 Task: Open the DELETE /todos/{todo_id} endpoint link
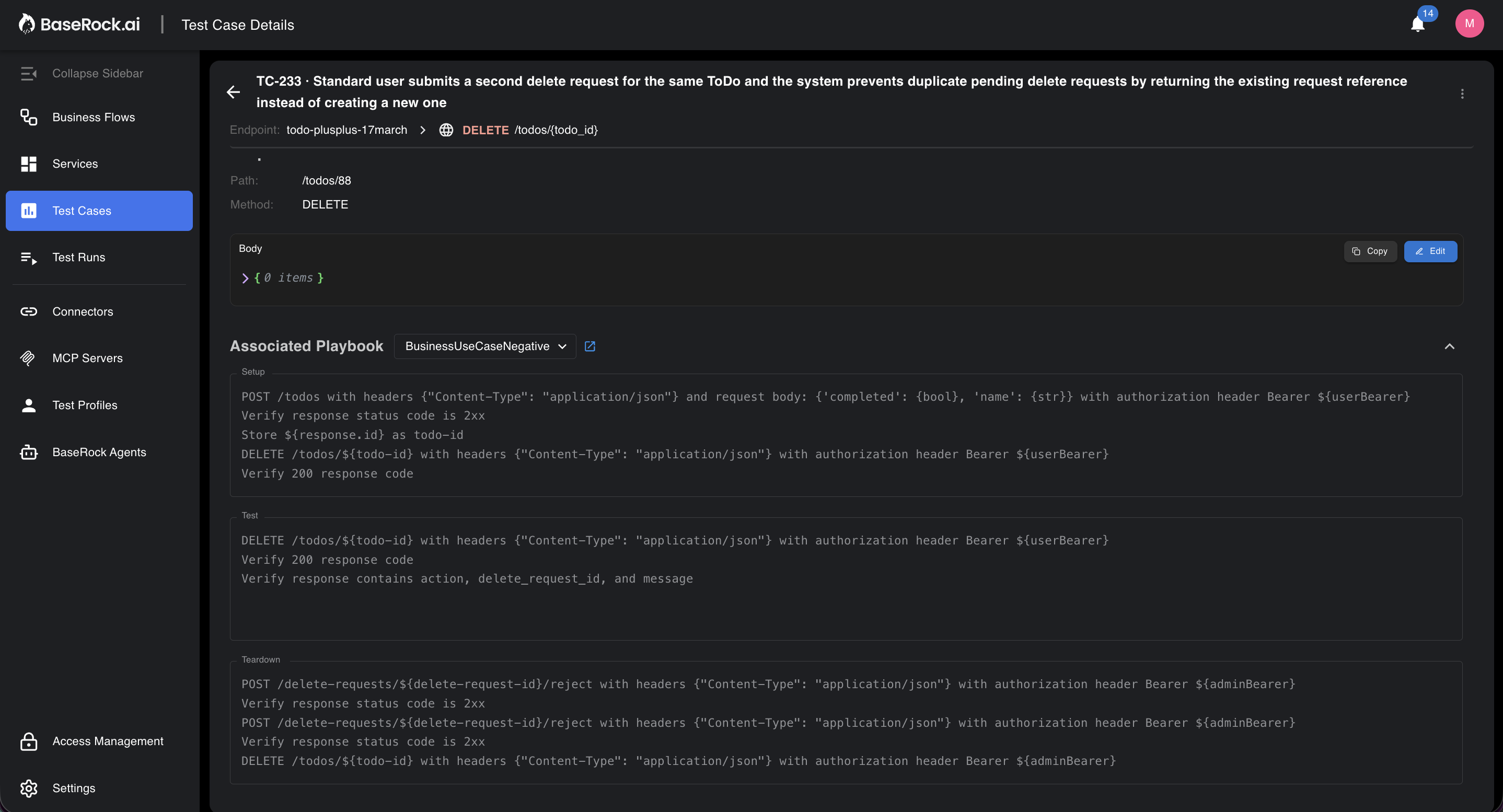coord(530,130)
